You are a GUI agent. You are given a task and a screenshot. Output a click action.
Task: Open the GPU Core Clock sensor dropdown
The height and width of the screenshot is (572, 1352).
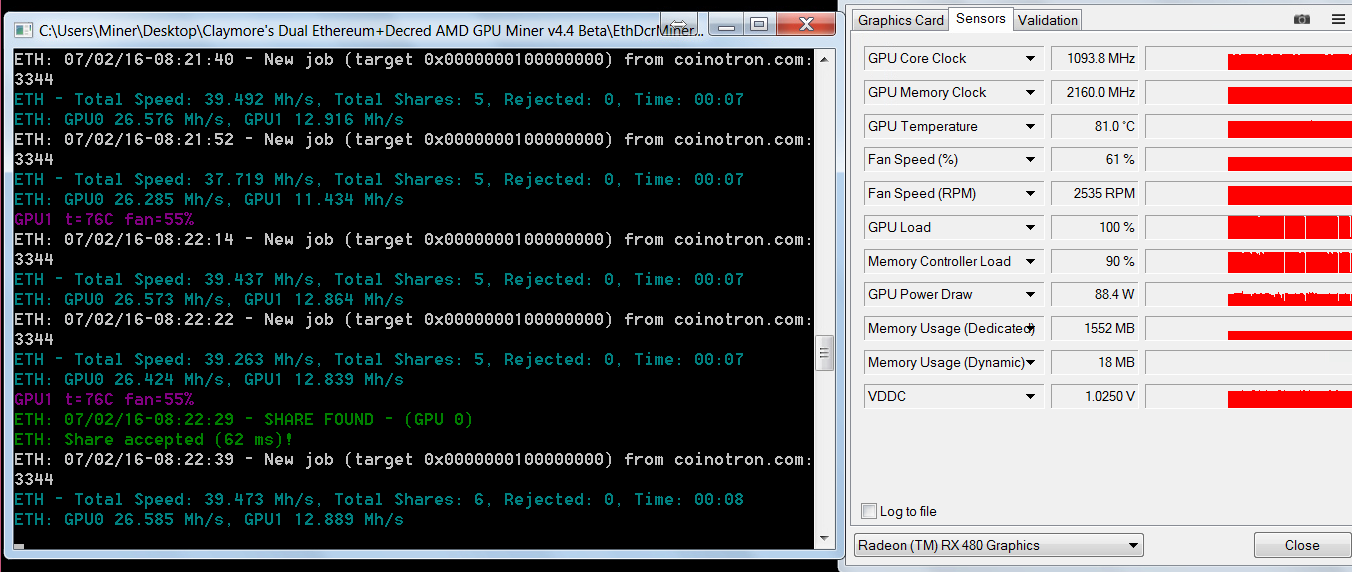click(1030, 59)
